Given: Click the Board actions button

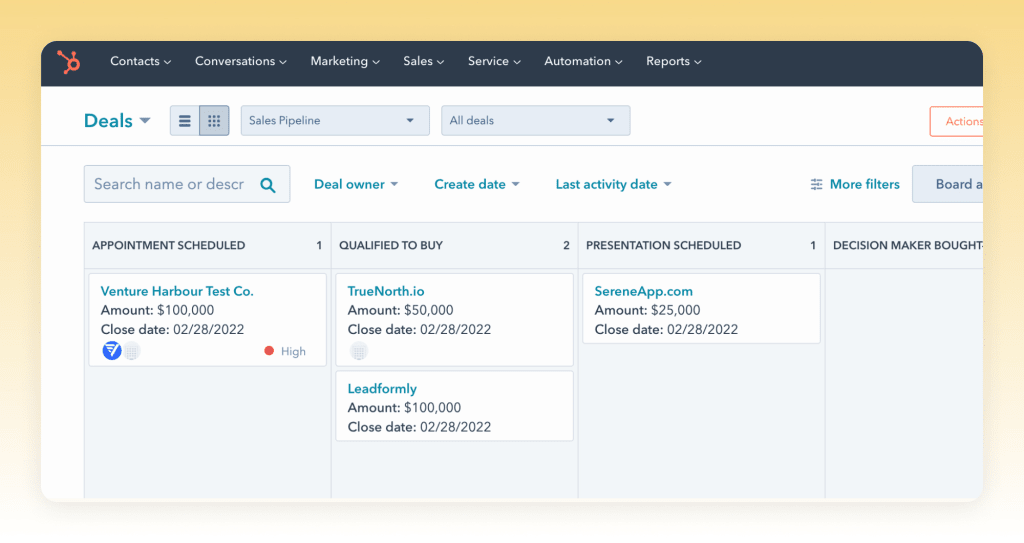Looking at the screenshot, I should click(x=948, y=184).
